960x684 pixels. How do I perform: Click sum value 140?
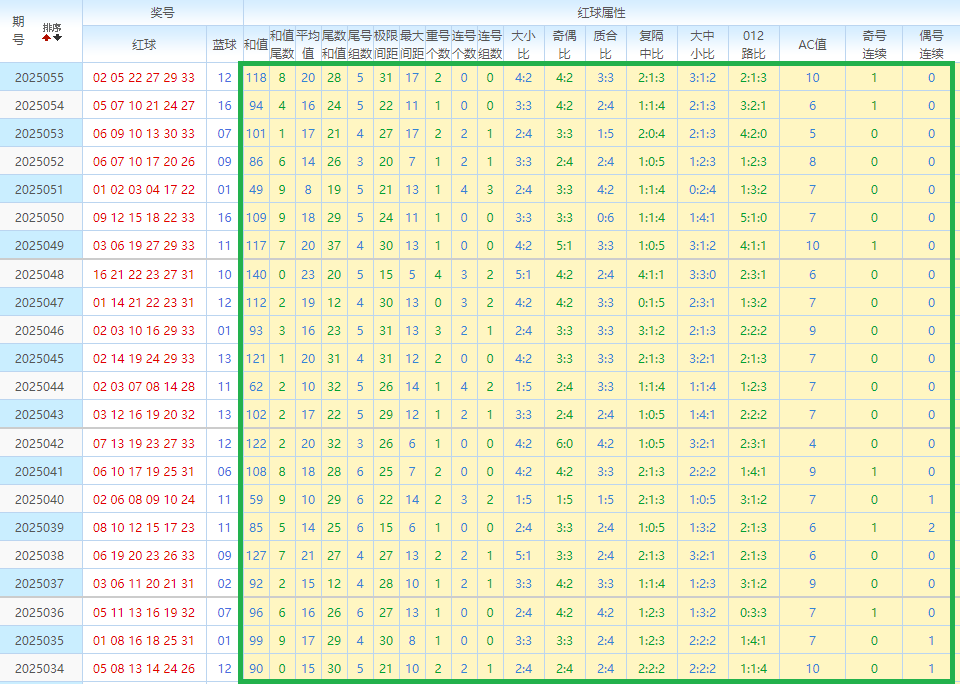coord(256,274)
